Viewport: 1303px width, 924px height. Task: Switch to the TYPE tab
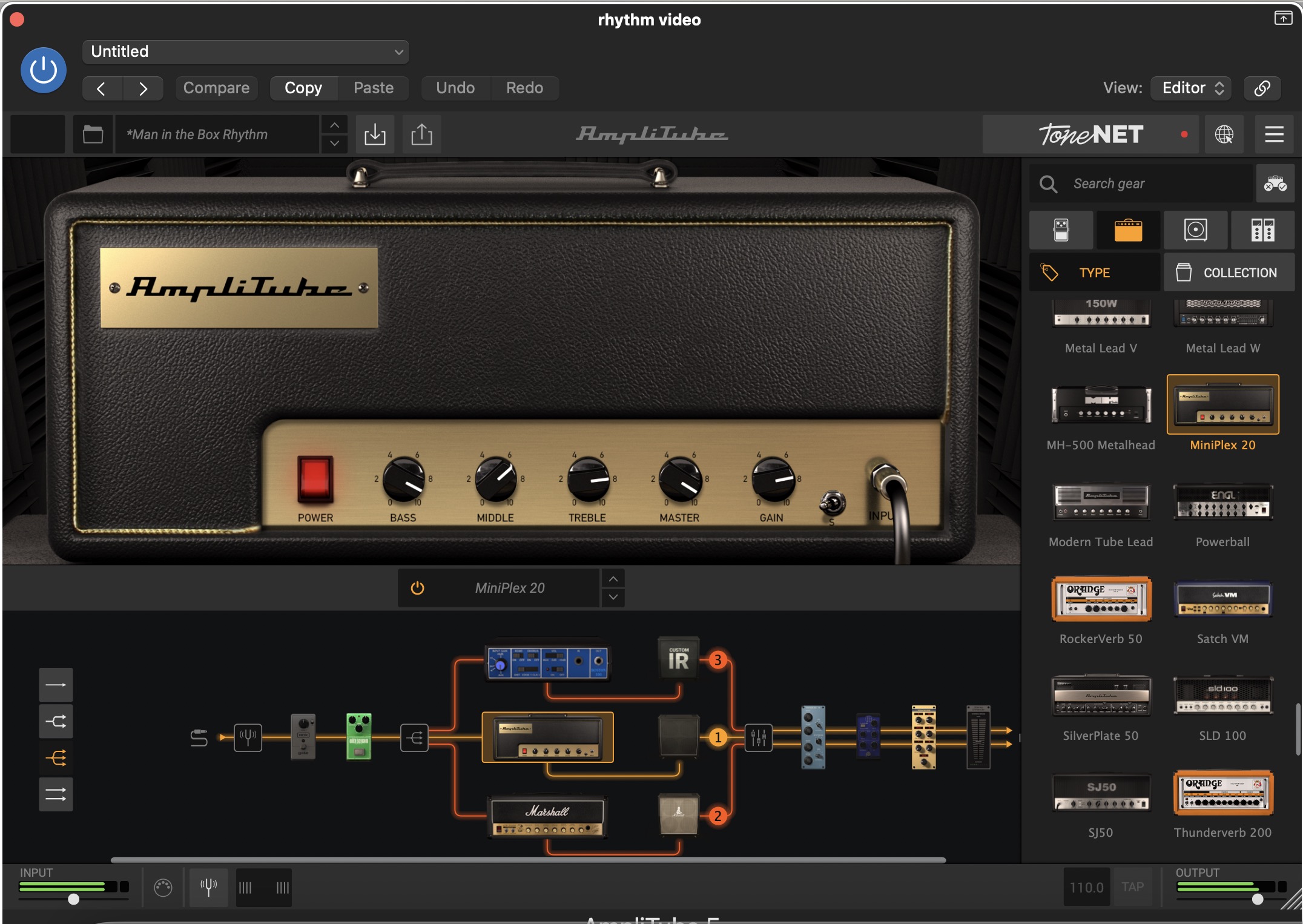1095,272
